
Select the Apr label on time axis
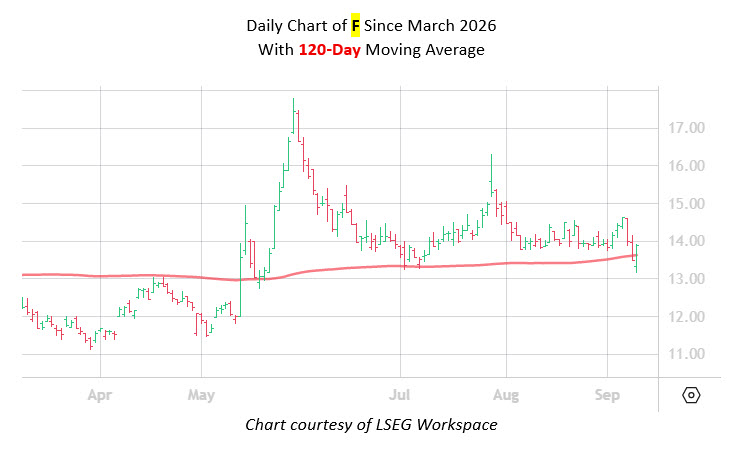pos(100,395)
